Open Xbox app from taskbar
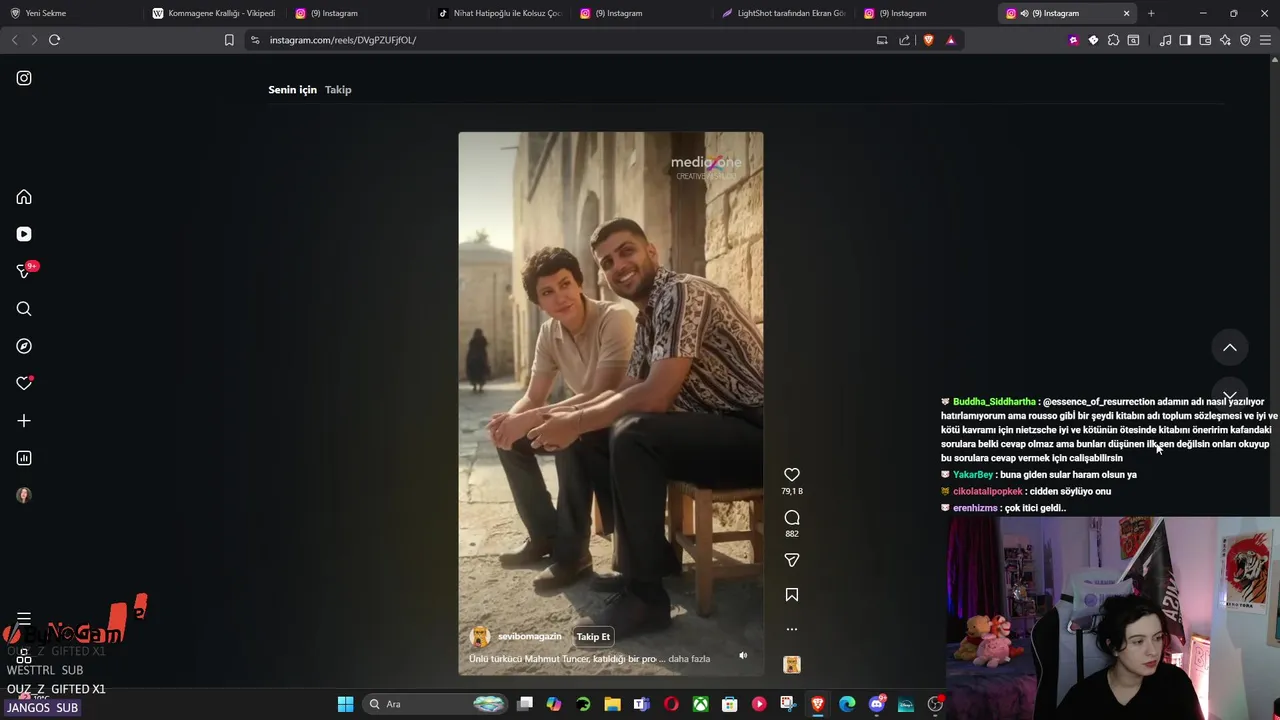Image resolution: width=1280 pixels, height=720 pixels. [700, 704]
